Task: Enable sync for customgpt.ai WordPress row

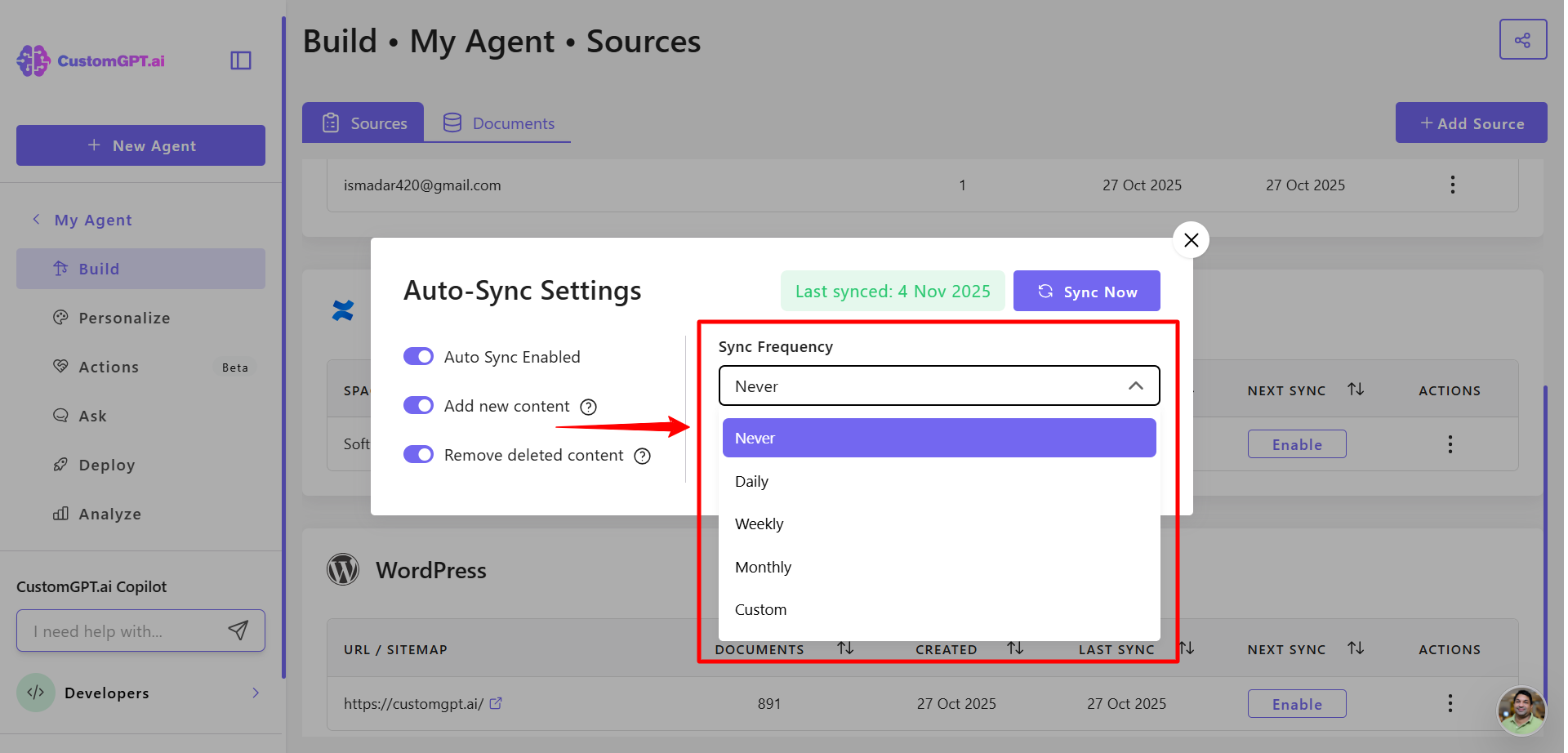Action: [1297, 704]
